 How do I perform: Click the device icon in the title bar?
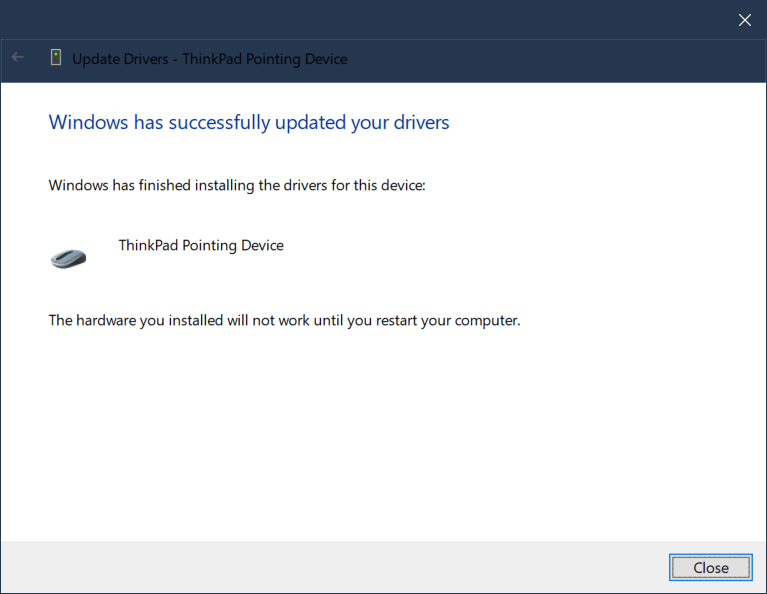coord(56,58)
